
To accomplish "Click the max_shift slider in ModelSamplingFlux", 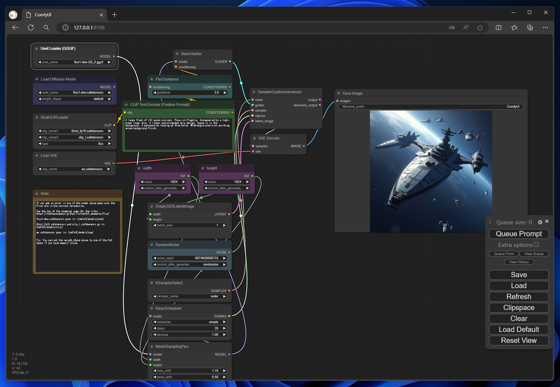I will [190, 371].
